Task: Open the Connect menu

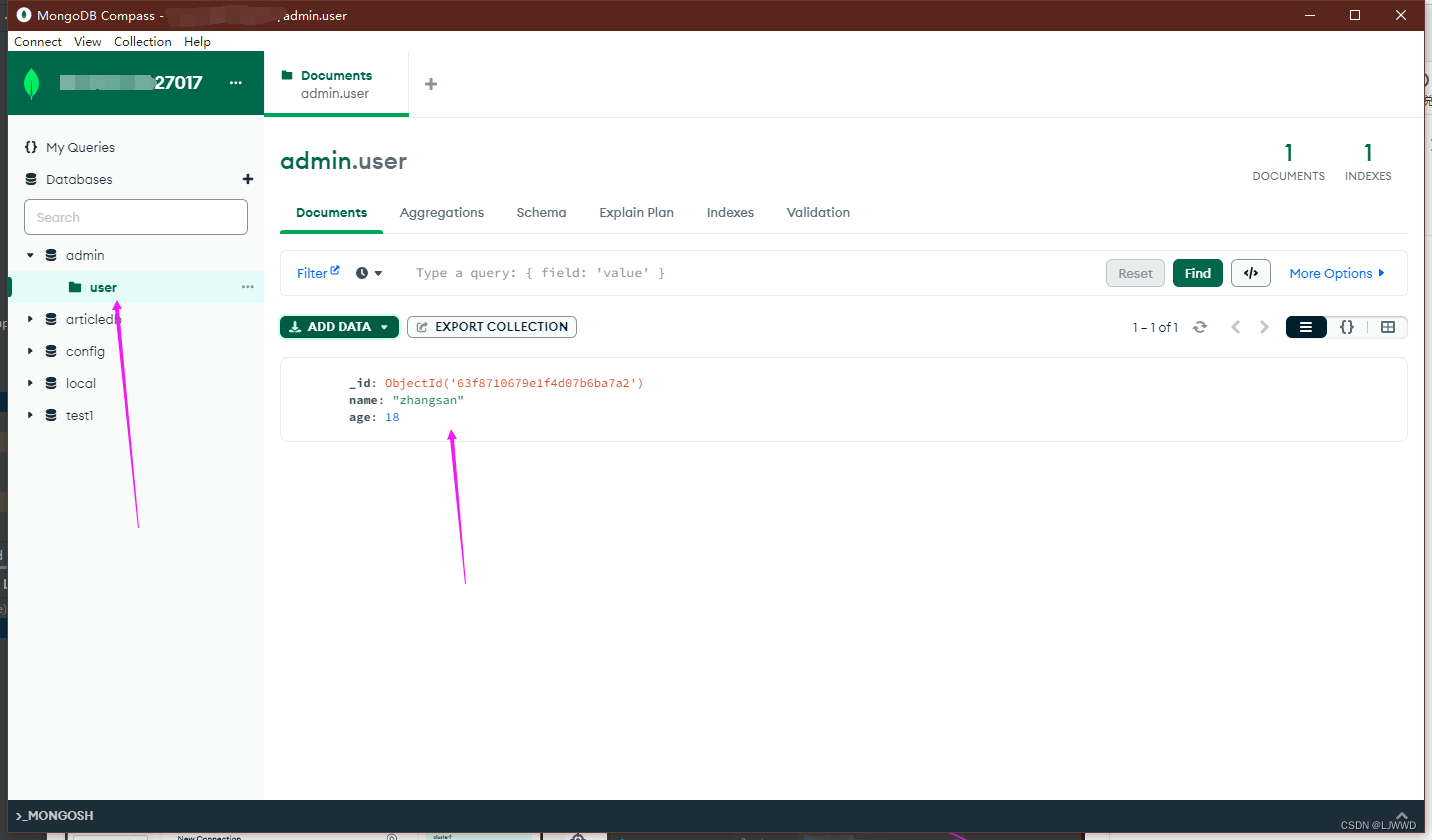Action: 38,42
